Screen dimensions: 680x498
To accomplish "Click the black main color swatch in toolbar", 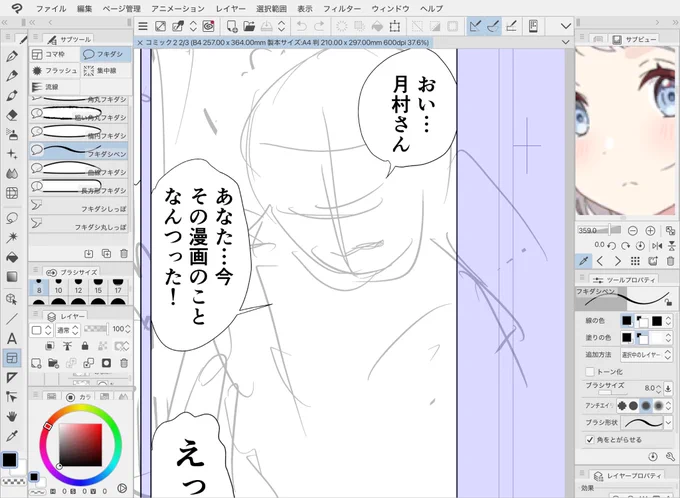I will 9,460.
